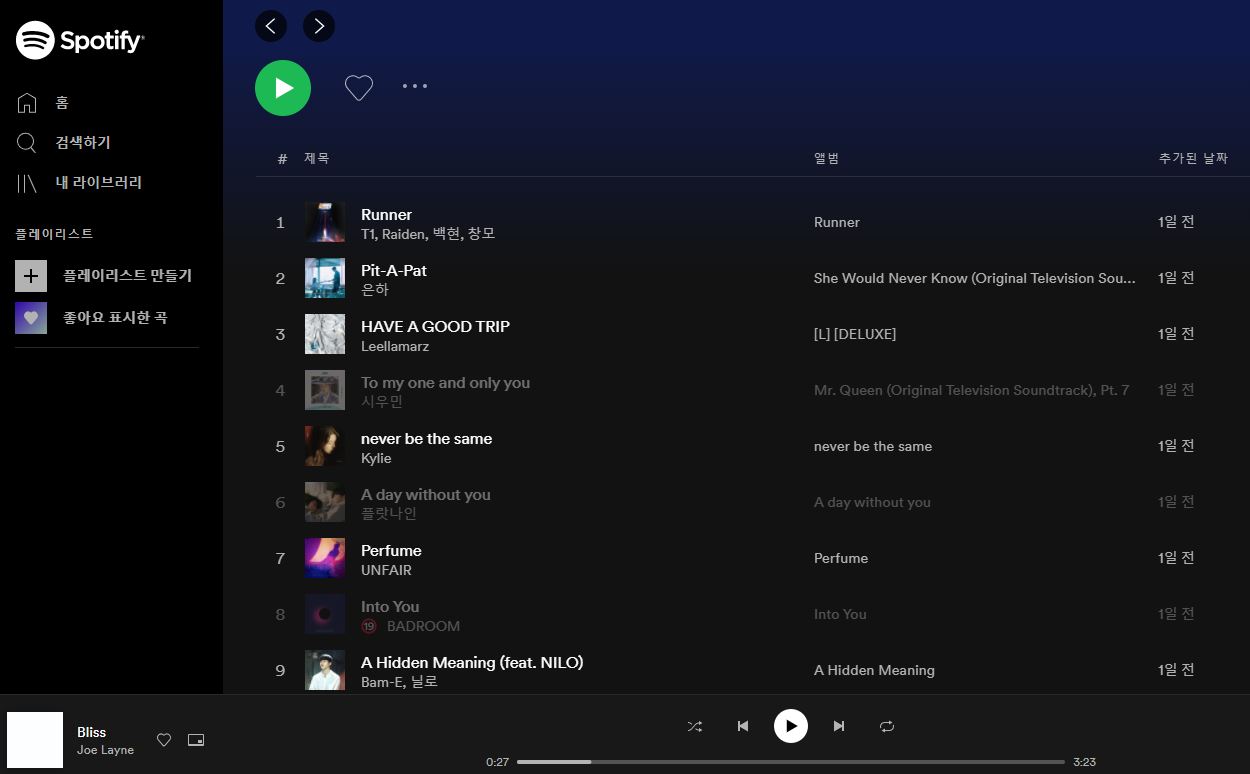Open the now playing title Bliss
This screenshot has height=774, width=1250.
click(91, 732)
